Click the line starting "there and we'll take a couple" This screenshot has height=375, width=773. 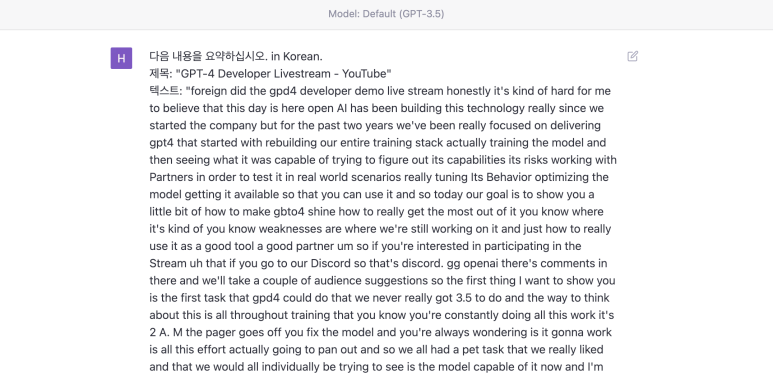382,280
